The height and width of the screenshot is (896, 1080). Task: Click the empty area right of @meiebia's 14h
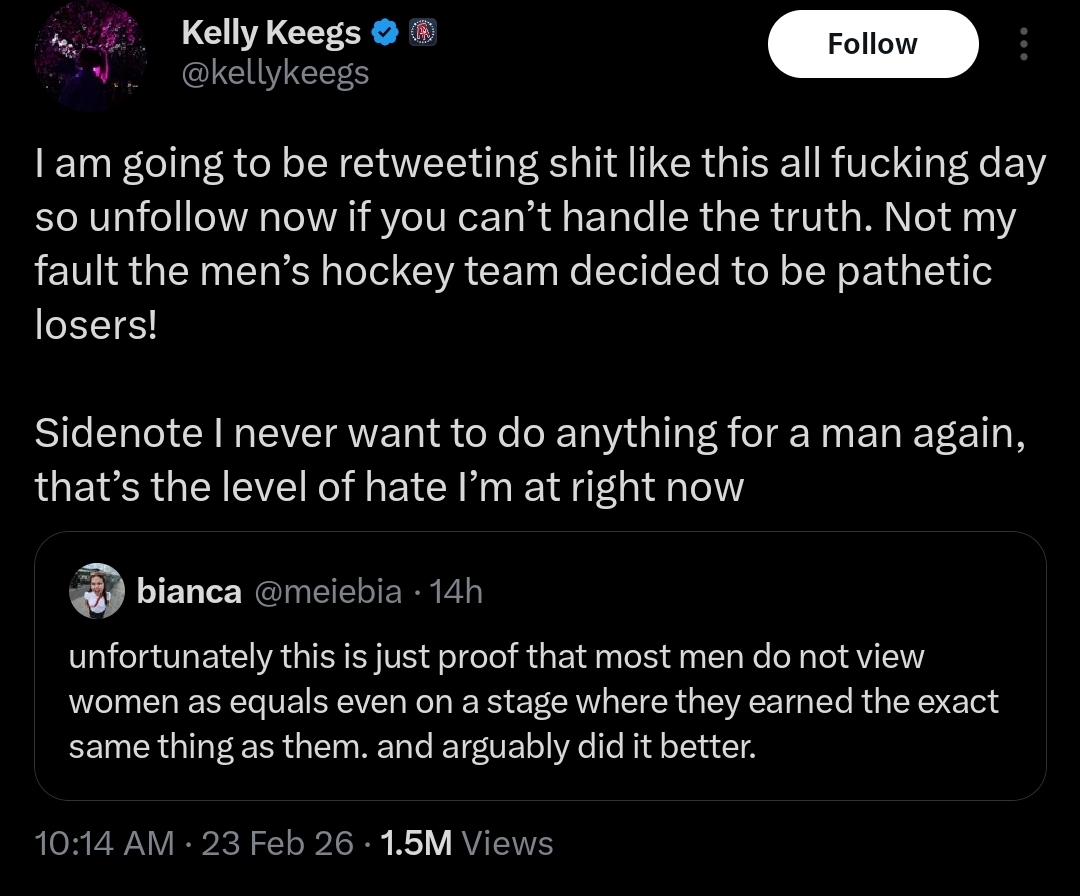[x=760, y=592]
